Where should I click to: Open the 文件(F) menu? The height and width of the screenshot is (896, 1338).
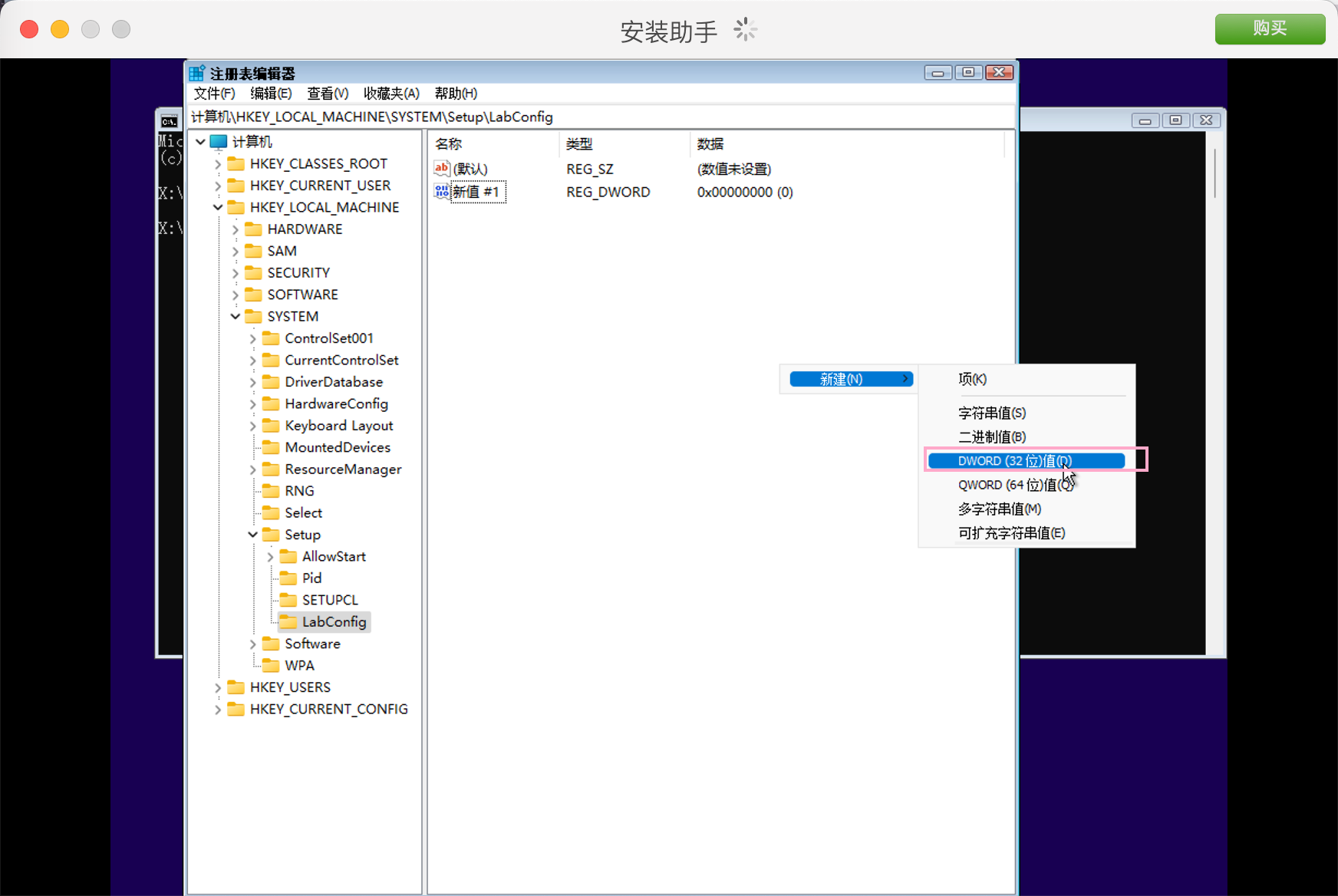[214, 94]
